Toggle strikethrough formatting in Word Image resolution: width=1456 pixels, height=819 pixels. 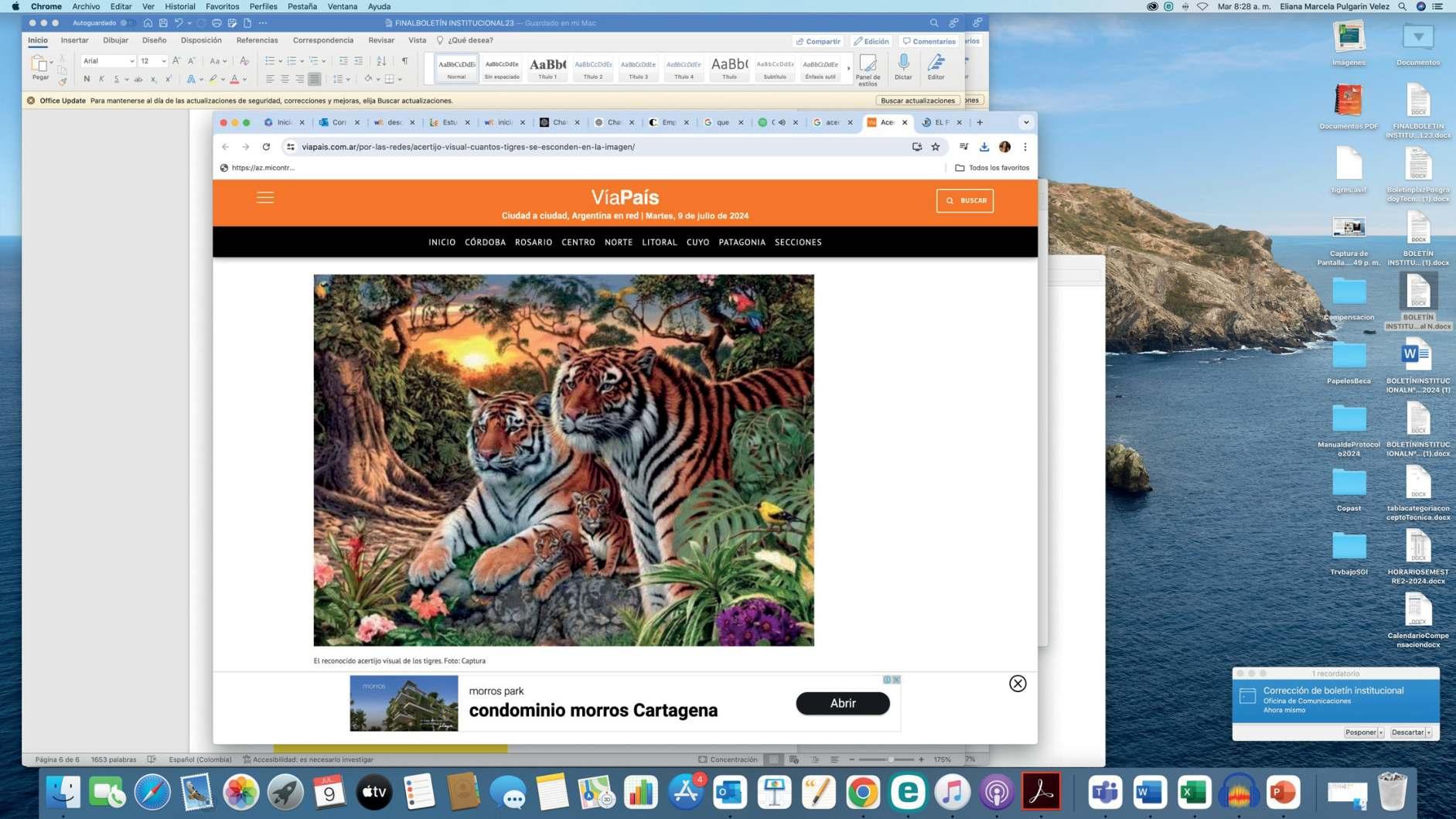(x=138, y=79)
